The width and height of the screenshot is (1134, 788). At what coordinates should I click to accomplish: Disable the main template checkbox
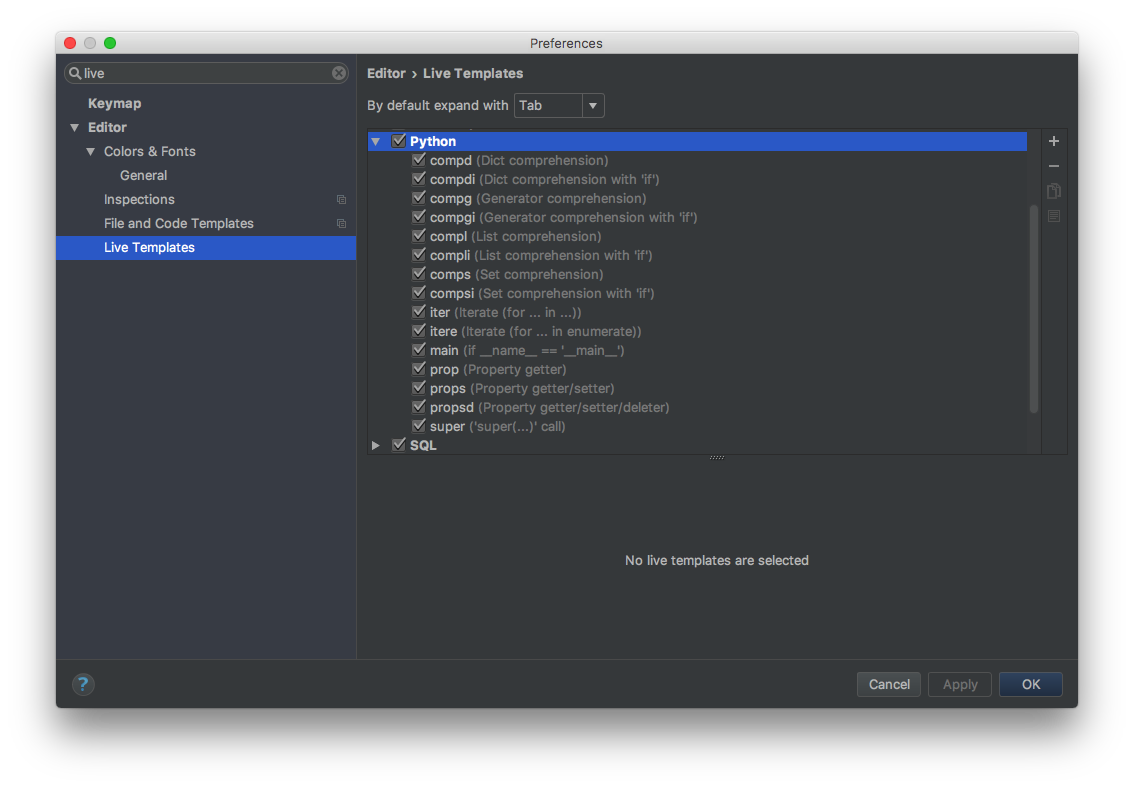pyautogui.click(x=419, y=351)
